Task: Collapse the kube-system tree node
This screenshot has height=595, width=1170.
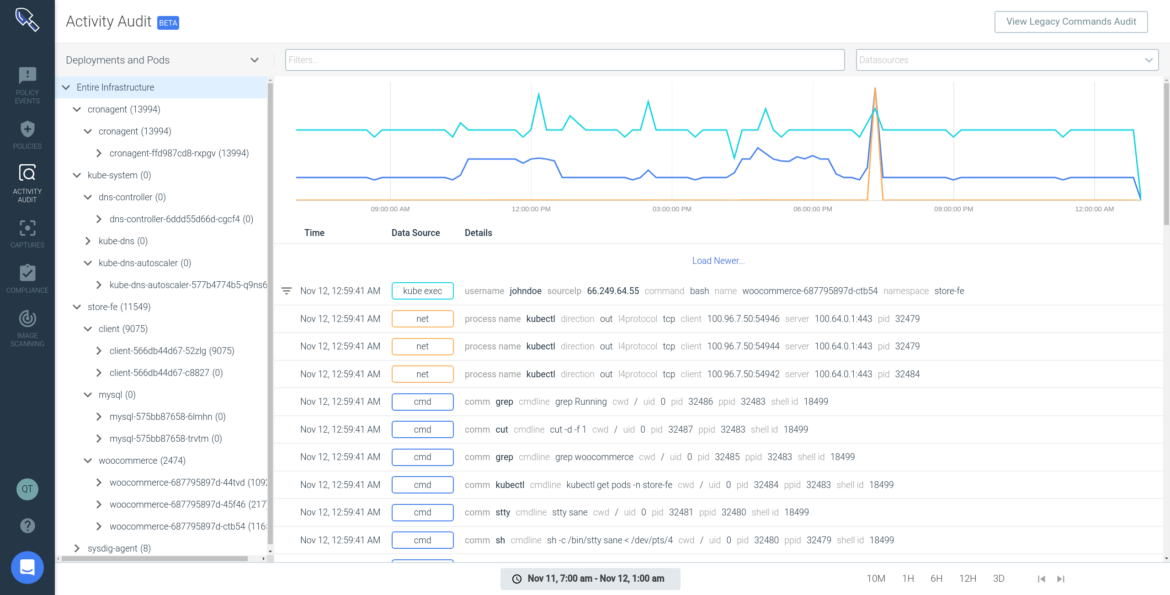Action: 78,175
